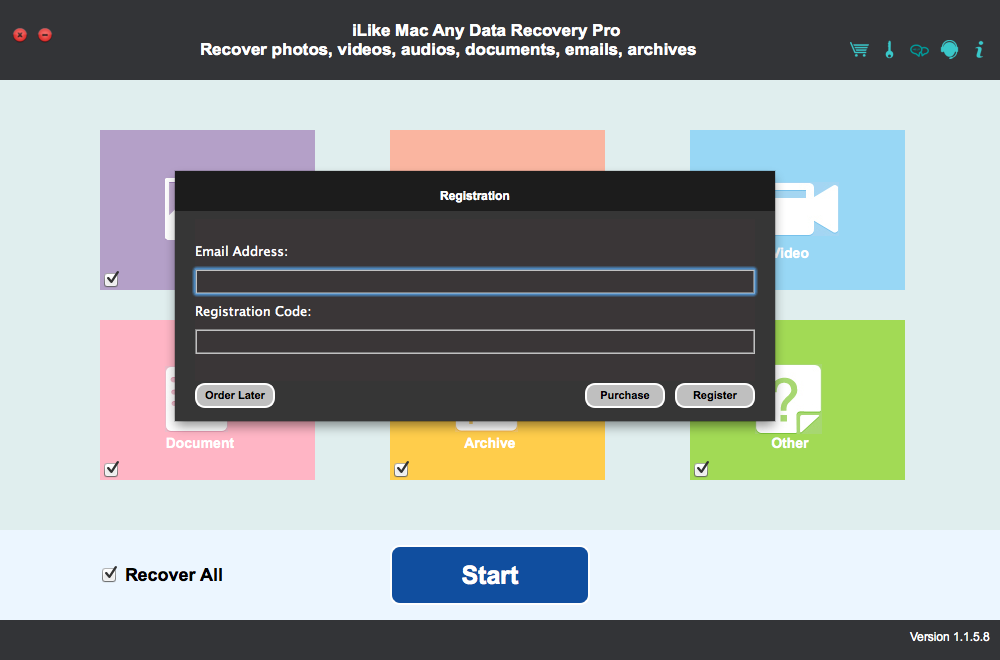Open the shopping cart purchase icon
This screenshot has height=660, width=1000.
[x=859, y=50]
